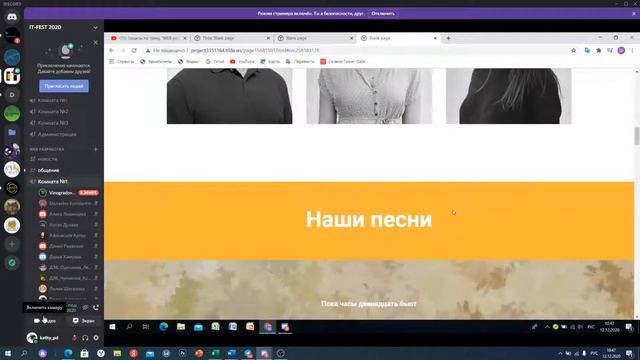Open a new Chrome tab with plus
The image size is (640, 360).
448,38
